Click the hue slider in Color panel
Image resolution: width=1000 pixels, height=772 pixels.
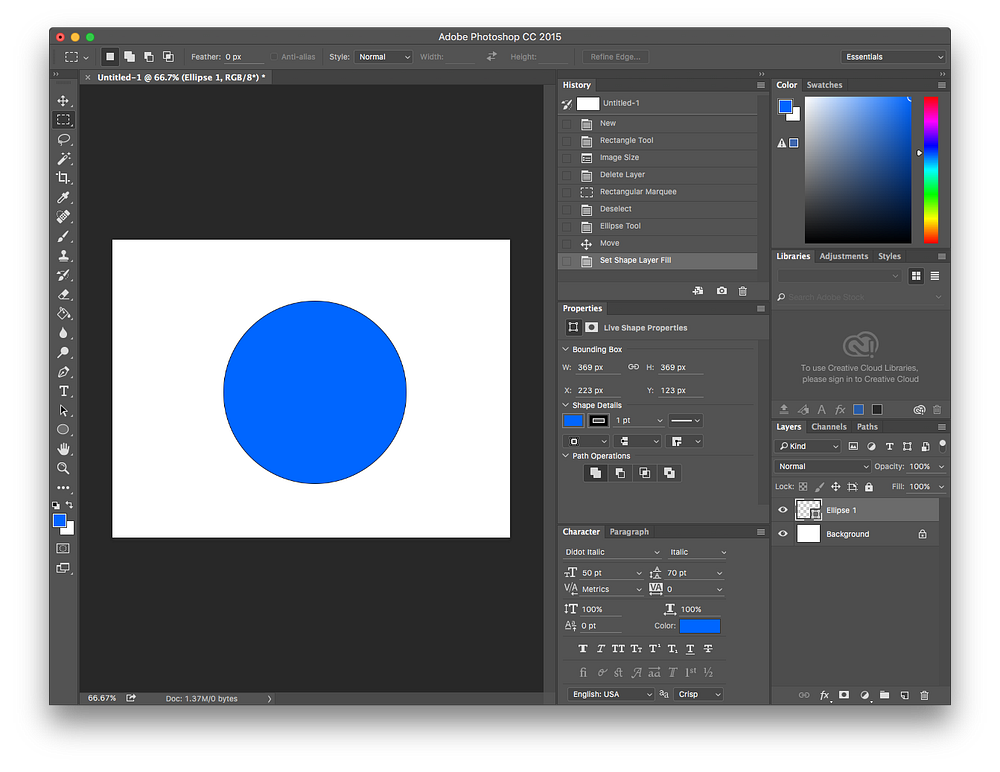[931, 170]
